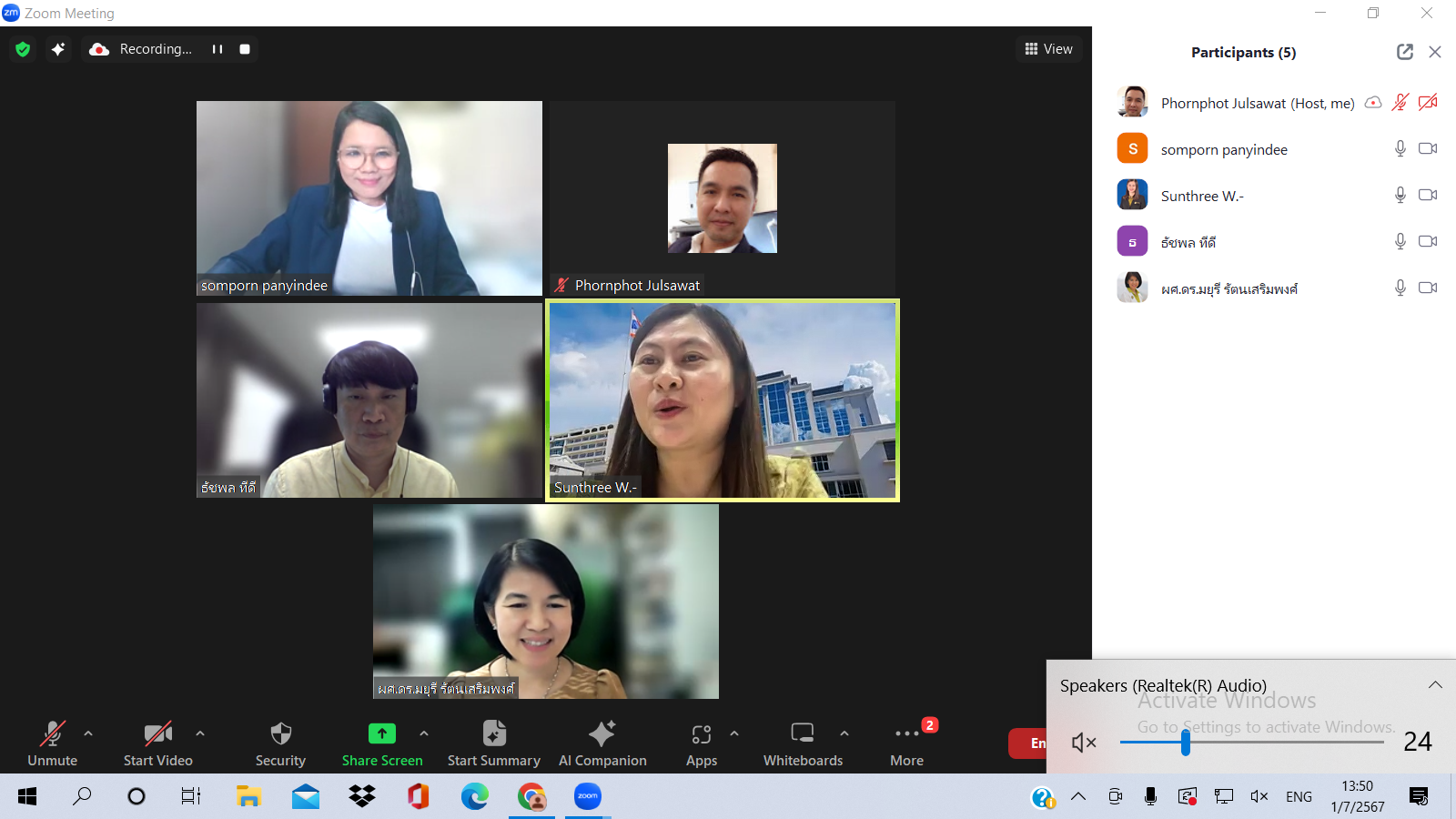Pop out the Participants panel
The height and width of the screenshot is (819, 1456).
tap(1405, 52)
